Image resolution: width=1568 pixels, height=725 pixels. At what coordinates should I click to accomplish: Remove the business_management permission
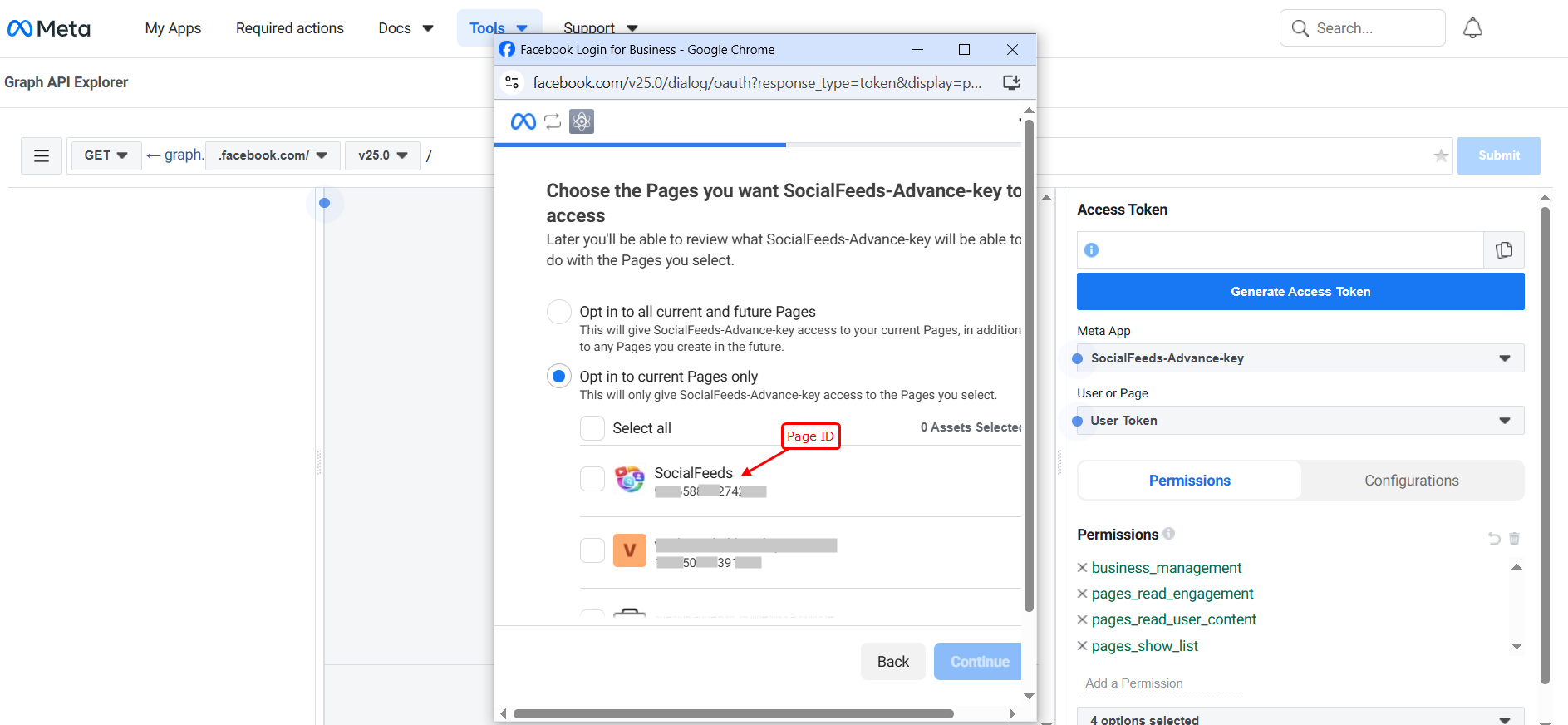coord(1082,568)
